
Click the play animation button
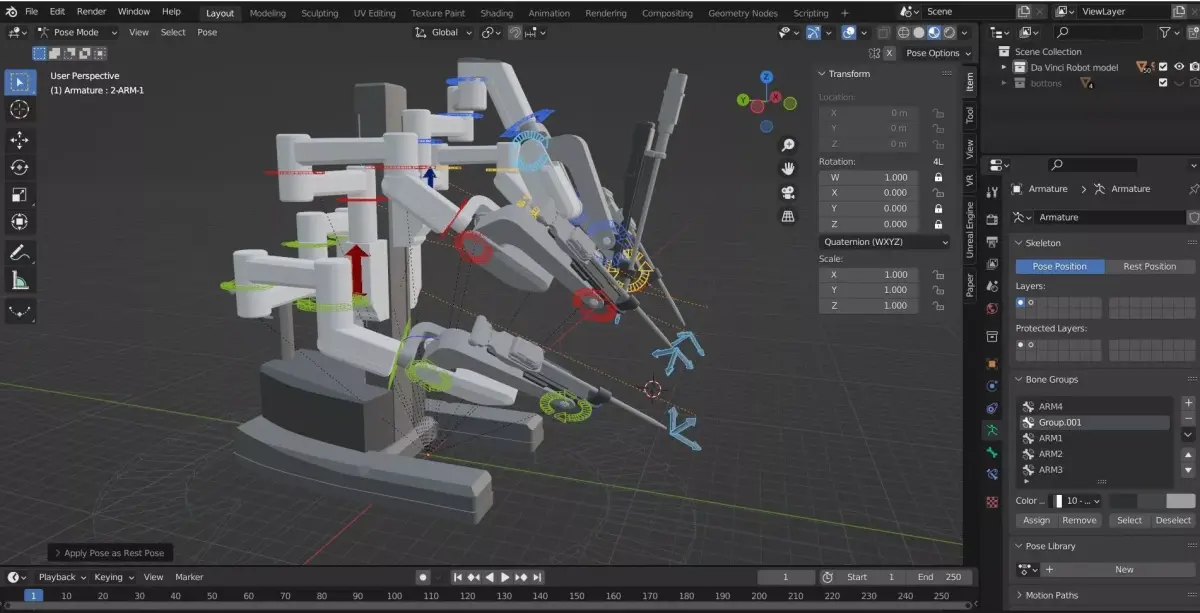[x=505, y=577]
